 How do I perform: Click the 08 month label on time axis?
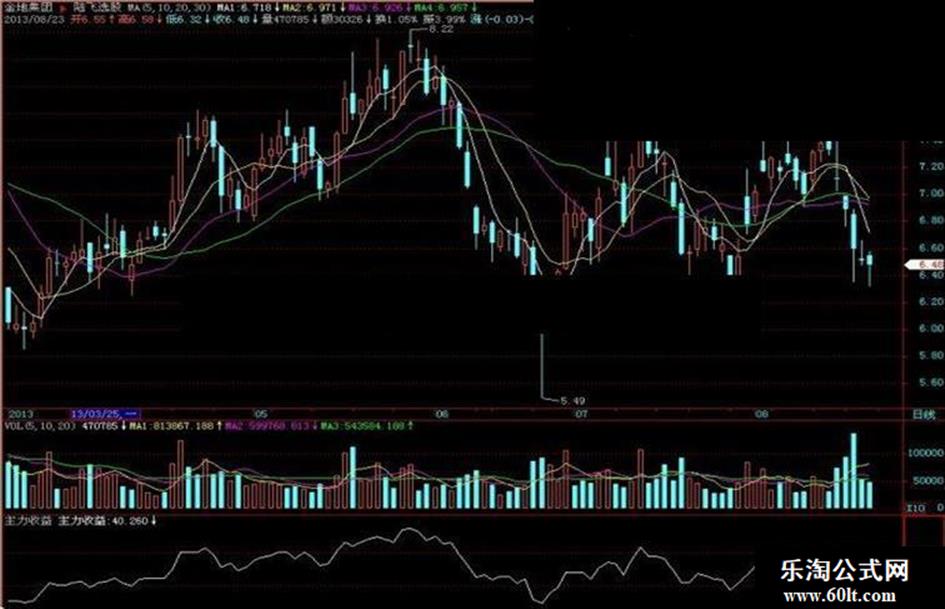tap(762, 414)
